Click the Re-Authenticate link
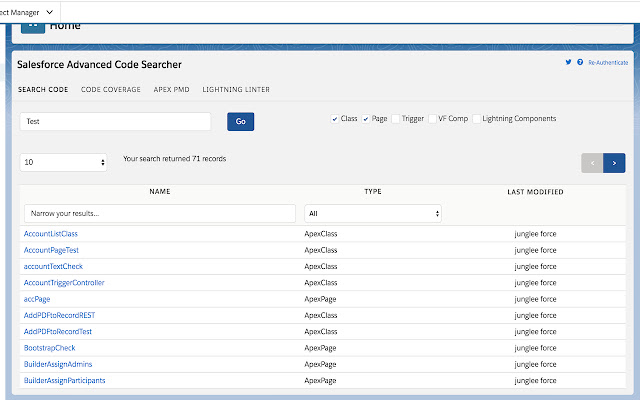The image size is (640, 400). pos(607,62)
